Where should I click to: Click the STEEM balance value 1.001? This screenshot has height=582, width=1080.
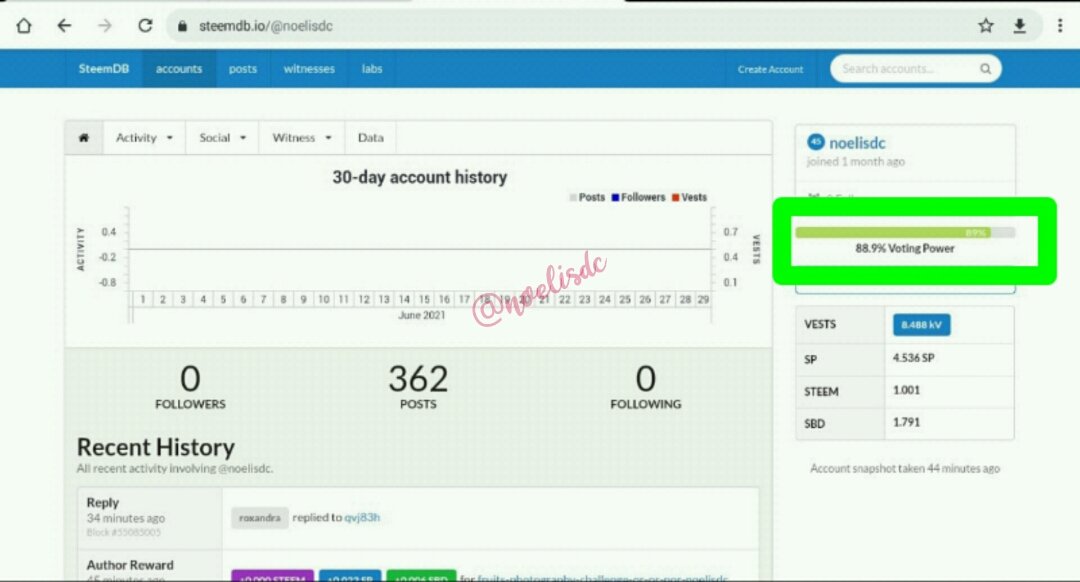coord(906,391)
